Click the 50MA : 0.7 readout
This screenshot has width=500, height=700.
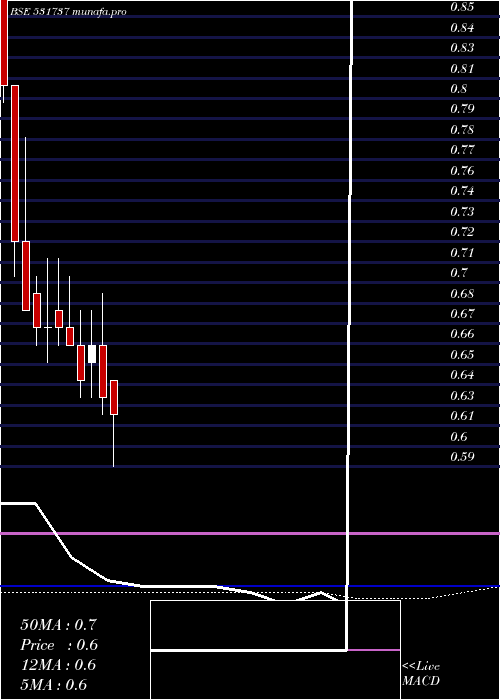[58, 625]
